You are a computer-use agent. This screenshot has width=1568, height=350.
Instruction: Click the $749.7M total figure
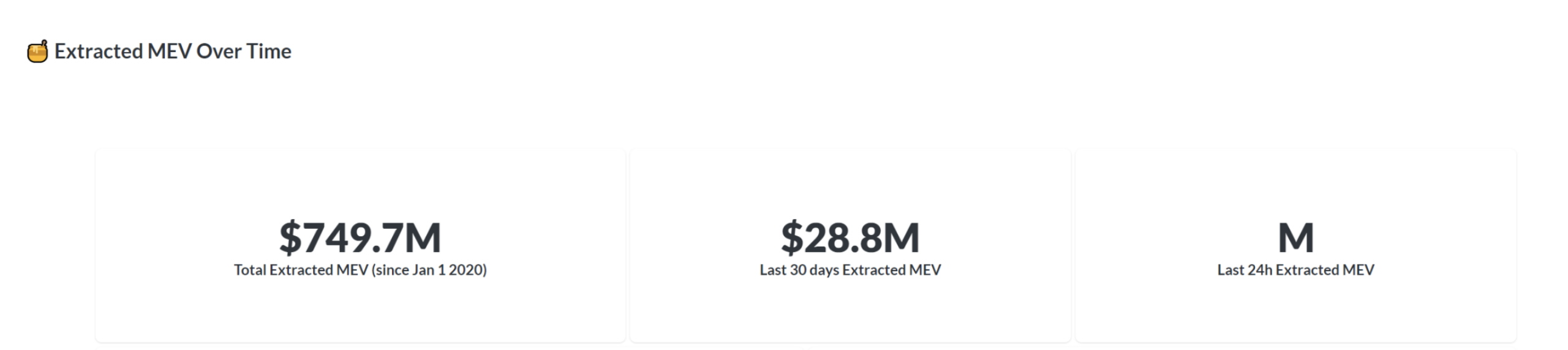tap(360, 237)
